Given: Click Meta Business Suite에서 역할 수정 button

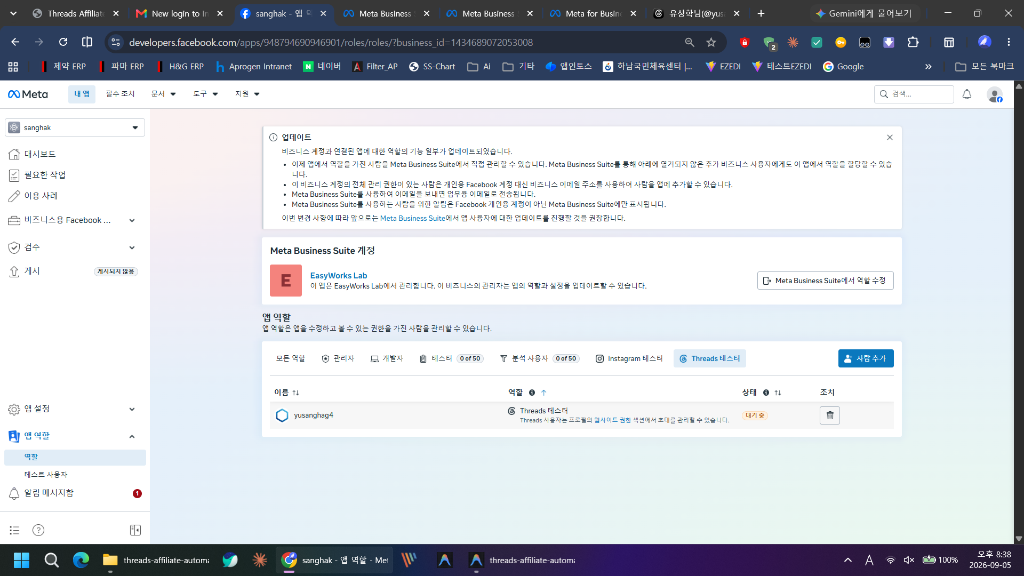Looking at the screenshot, I should [x=825, y=281].
